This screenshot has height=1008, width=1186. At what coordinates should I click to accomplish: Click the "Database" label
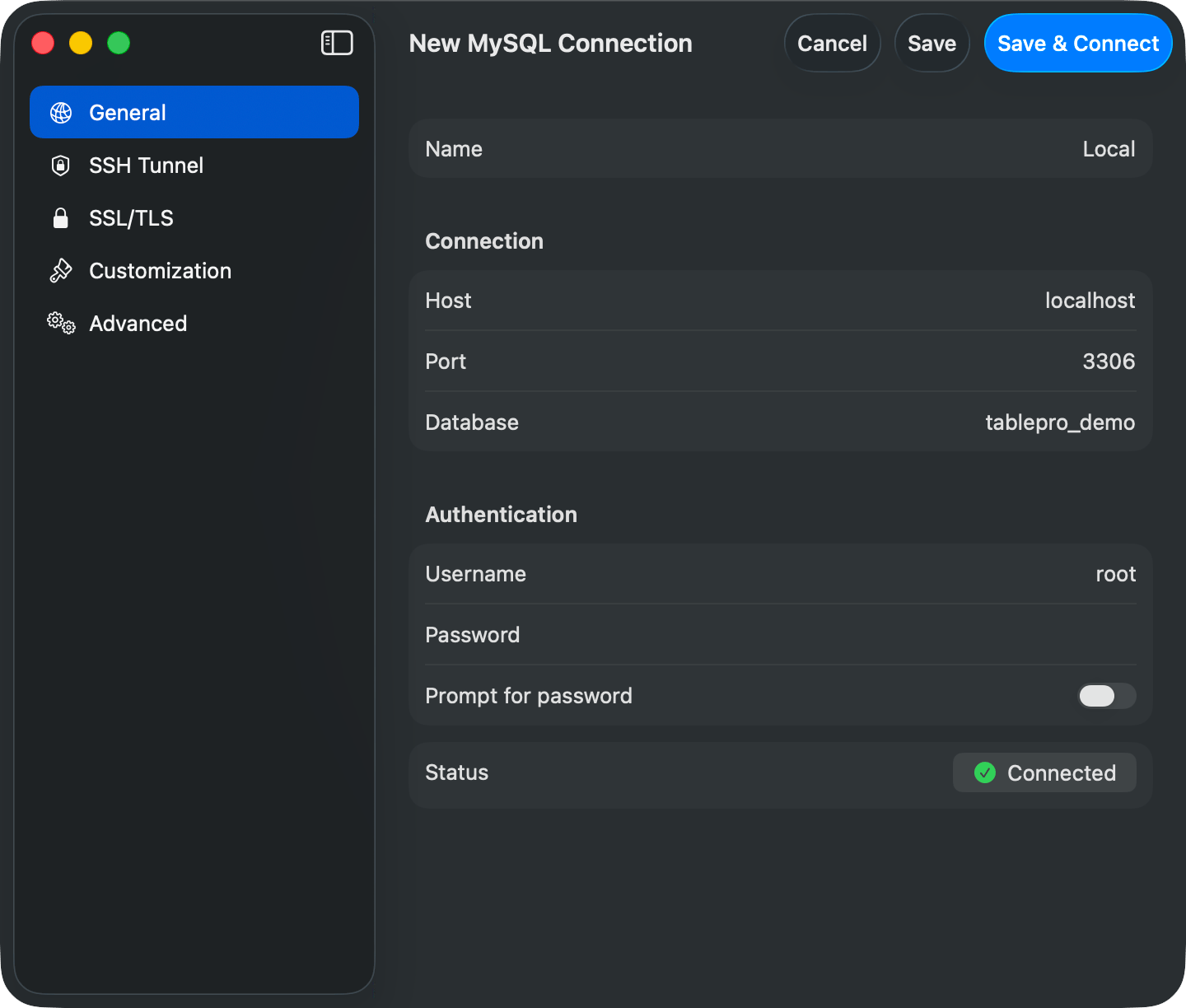pyautogui.click(x=472, y=422)
